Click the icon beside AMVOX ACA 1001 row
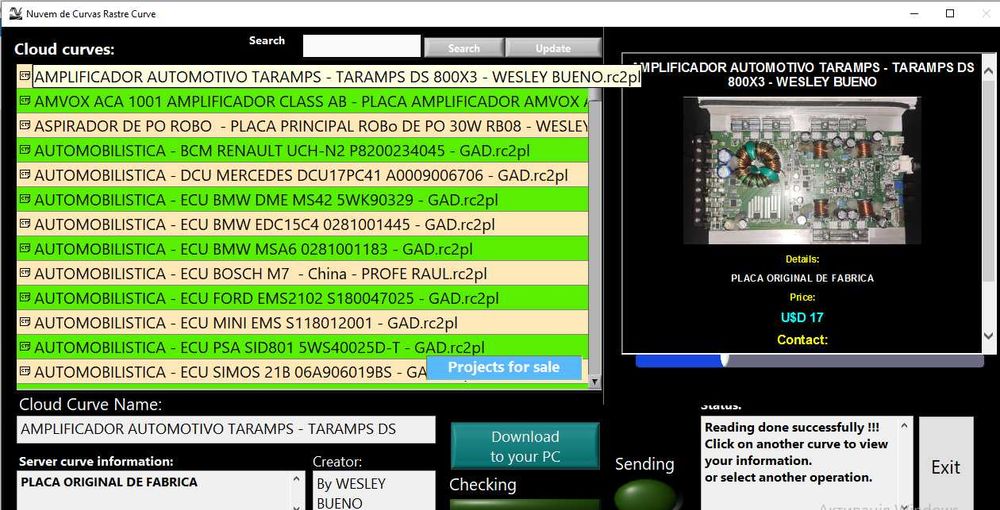The image size is (1000, 510). (x=25, y=100)
